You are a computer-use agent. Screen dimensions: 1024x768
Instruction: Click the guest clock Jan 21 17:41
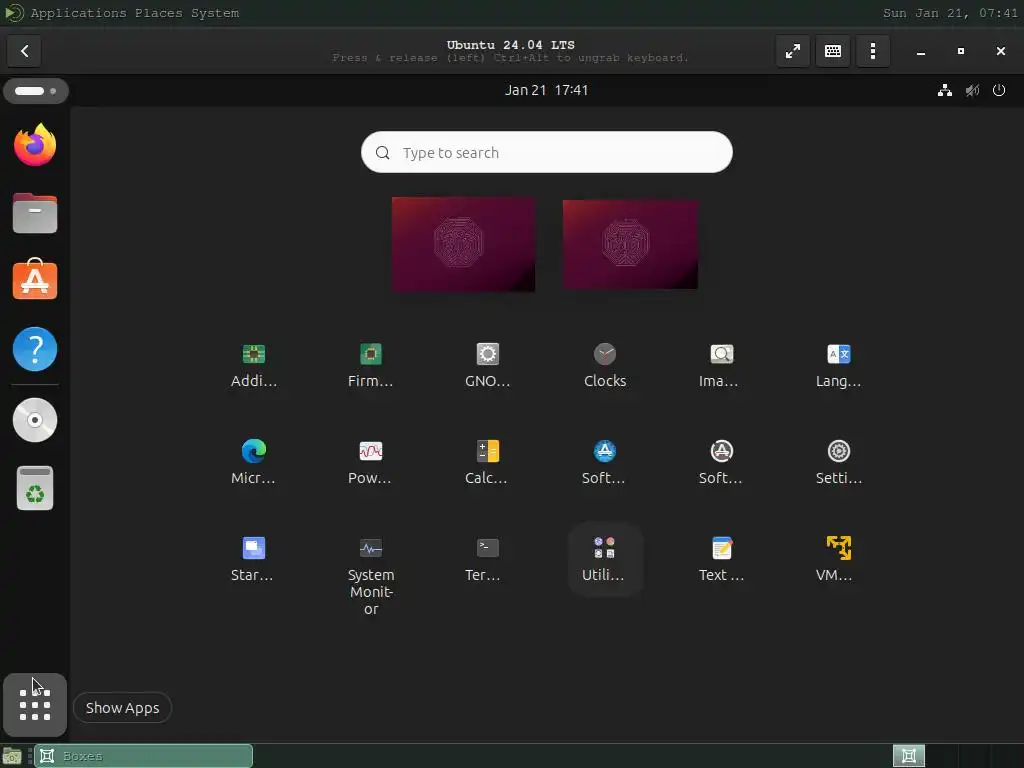click(x=547, y=90)
